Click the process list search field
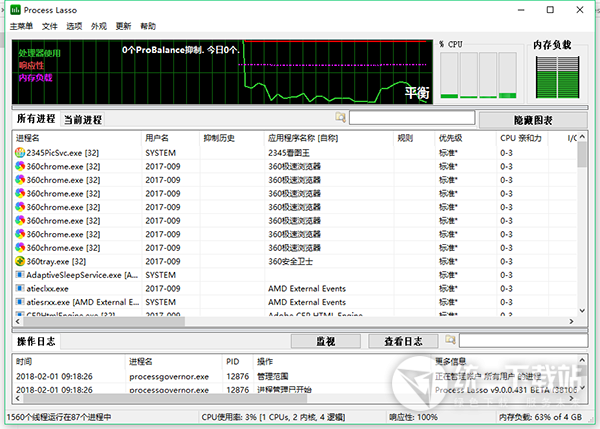Screen dimensions: 600x429 tap(410, 118)
